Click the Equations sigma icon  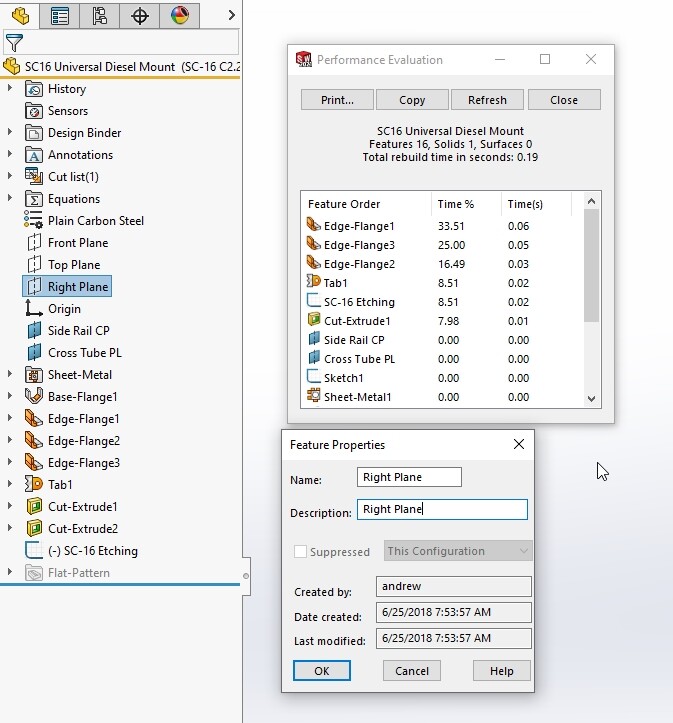tap(34, 199)
